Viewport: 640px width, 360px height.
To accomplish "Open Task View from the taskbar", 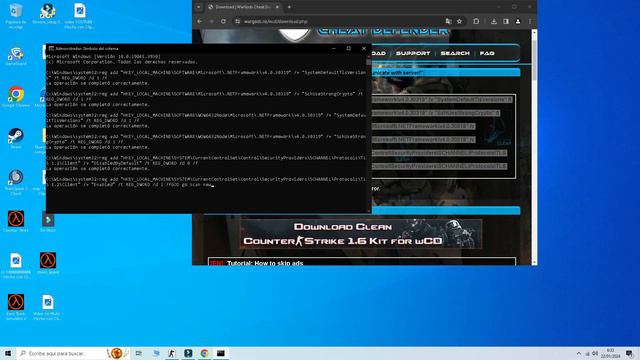I will coord(139,353).
